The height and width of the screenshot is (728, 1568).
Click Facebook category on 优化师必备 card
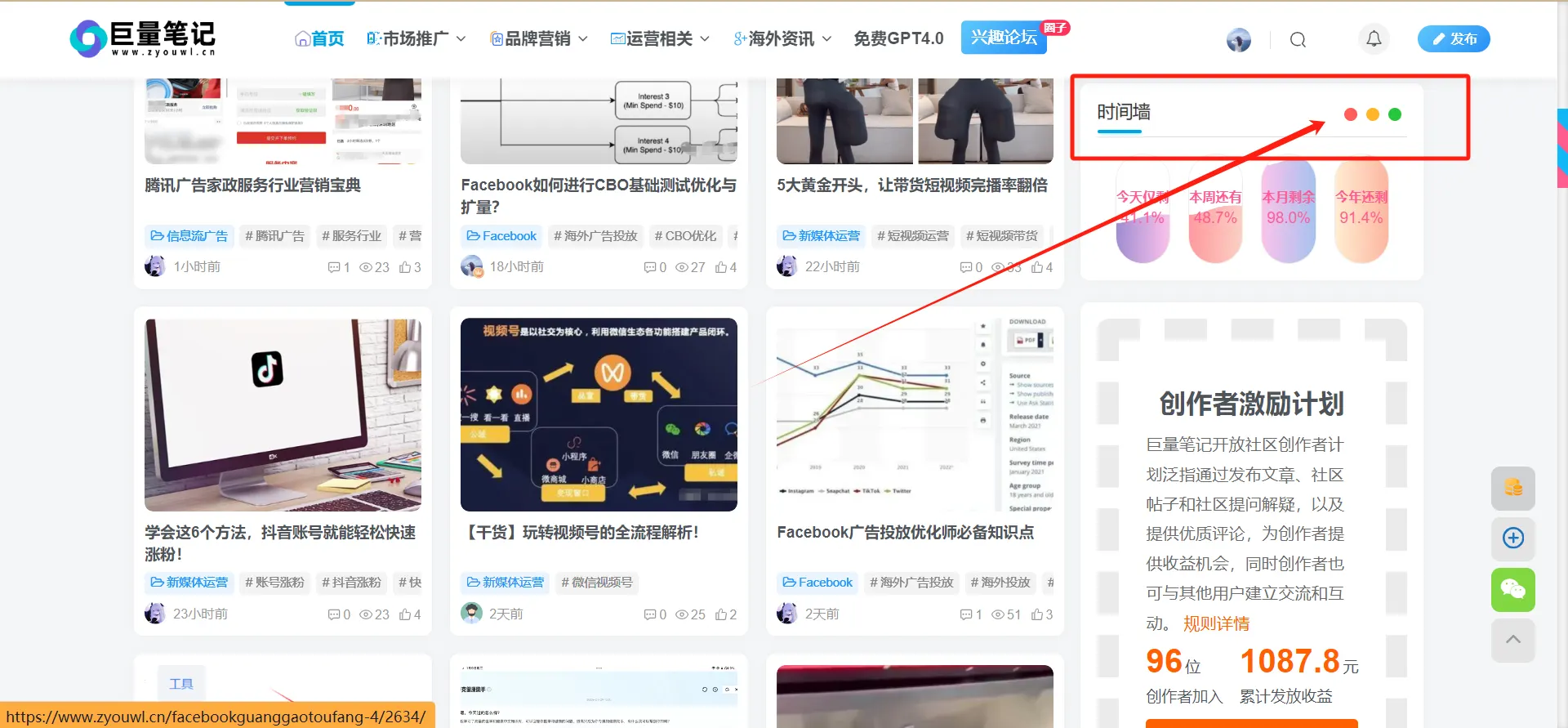click(817, 583)
